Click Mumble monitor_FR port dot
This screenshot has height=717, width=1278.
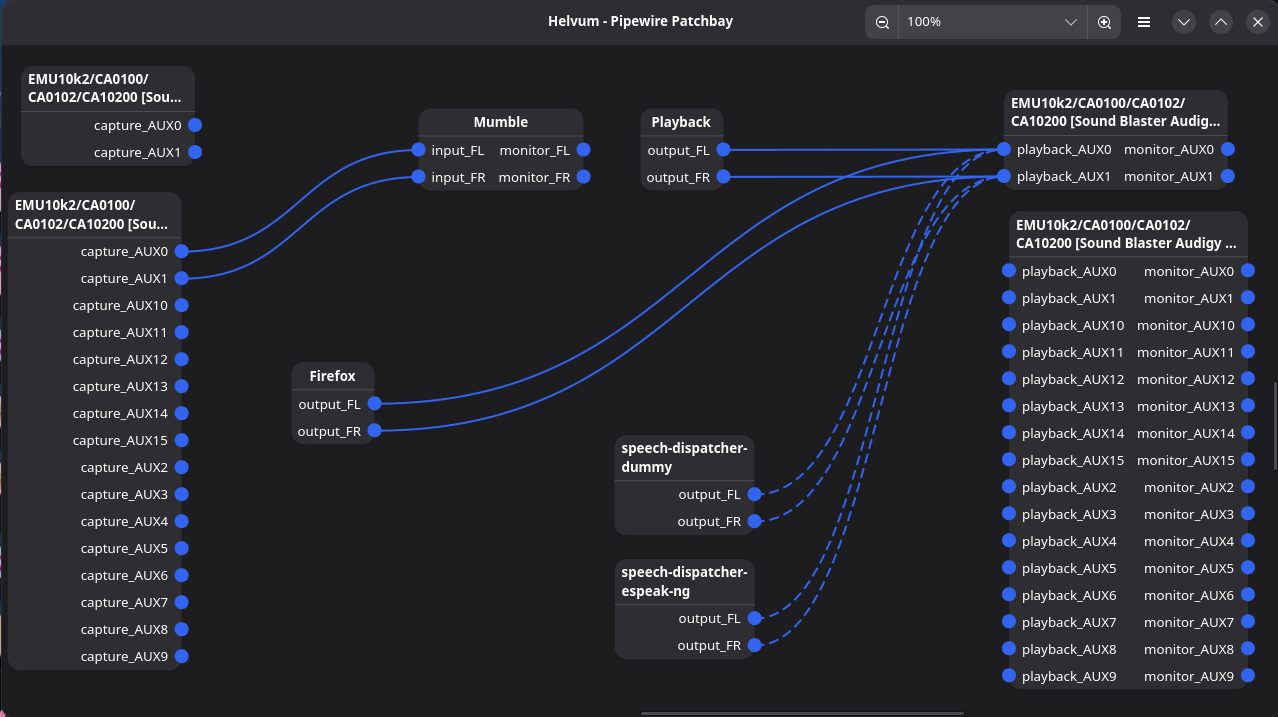(583, 177)
